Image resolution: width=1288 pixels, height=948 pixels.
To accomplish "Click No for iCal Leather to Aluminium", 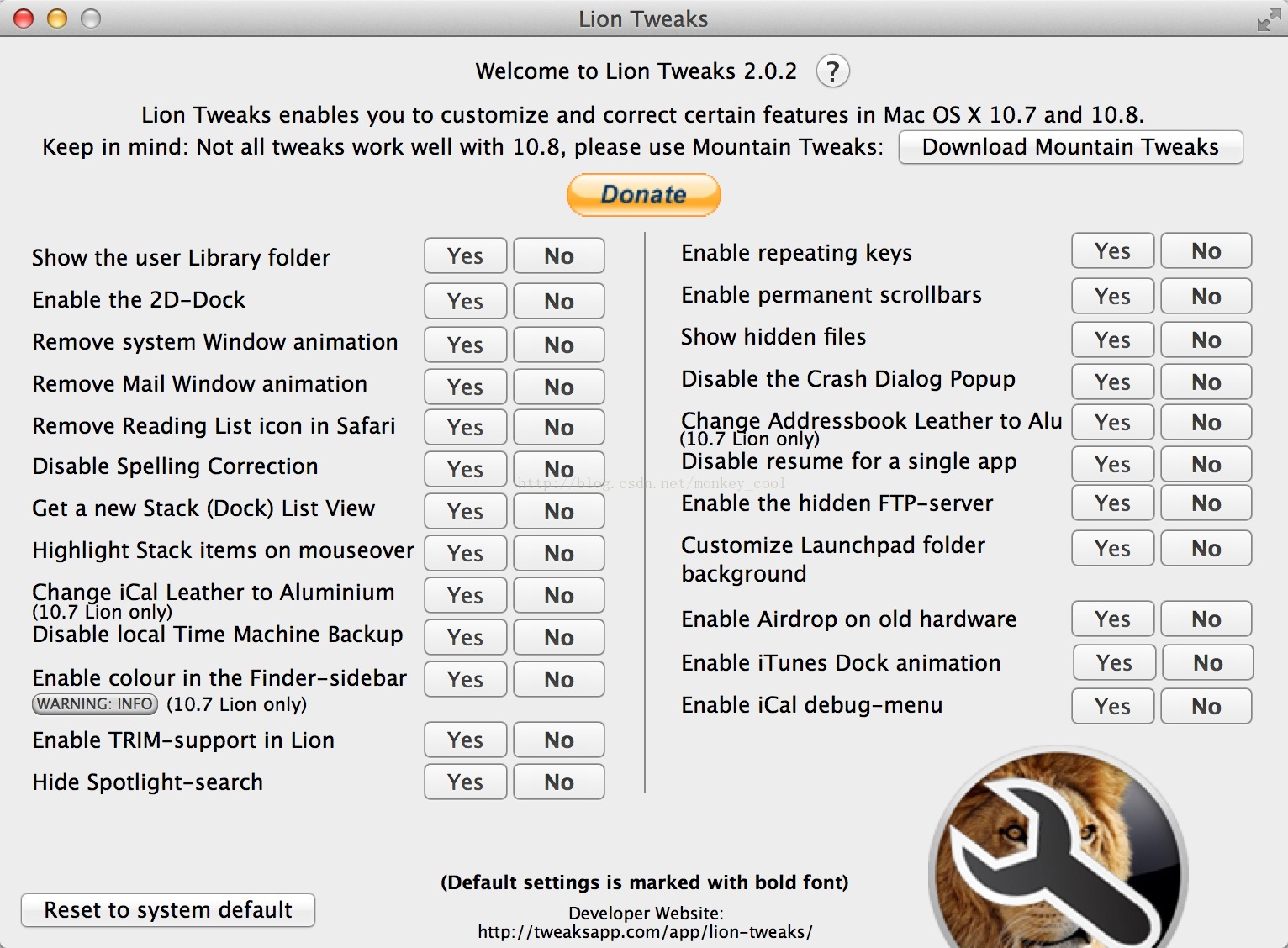I will coord(559,596).
